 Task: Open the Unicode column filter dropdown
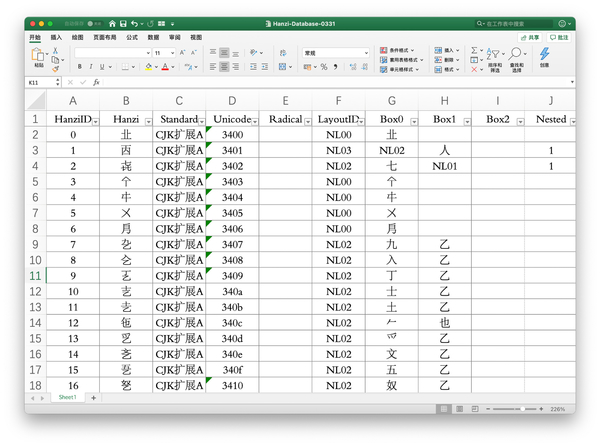pyautogui.click(x=252, y=120)
